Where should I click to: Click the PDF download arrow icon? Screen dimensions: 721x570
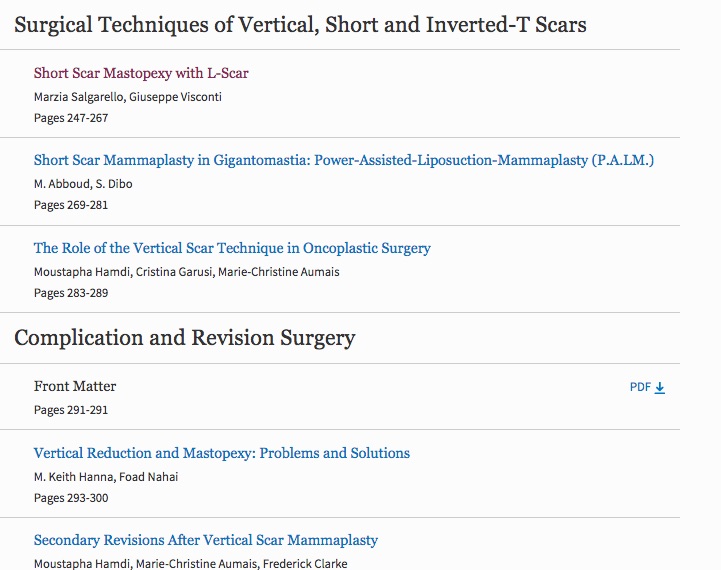point(660,388)
